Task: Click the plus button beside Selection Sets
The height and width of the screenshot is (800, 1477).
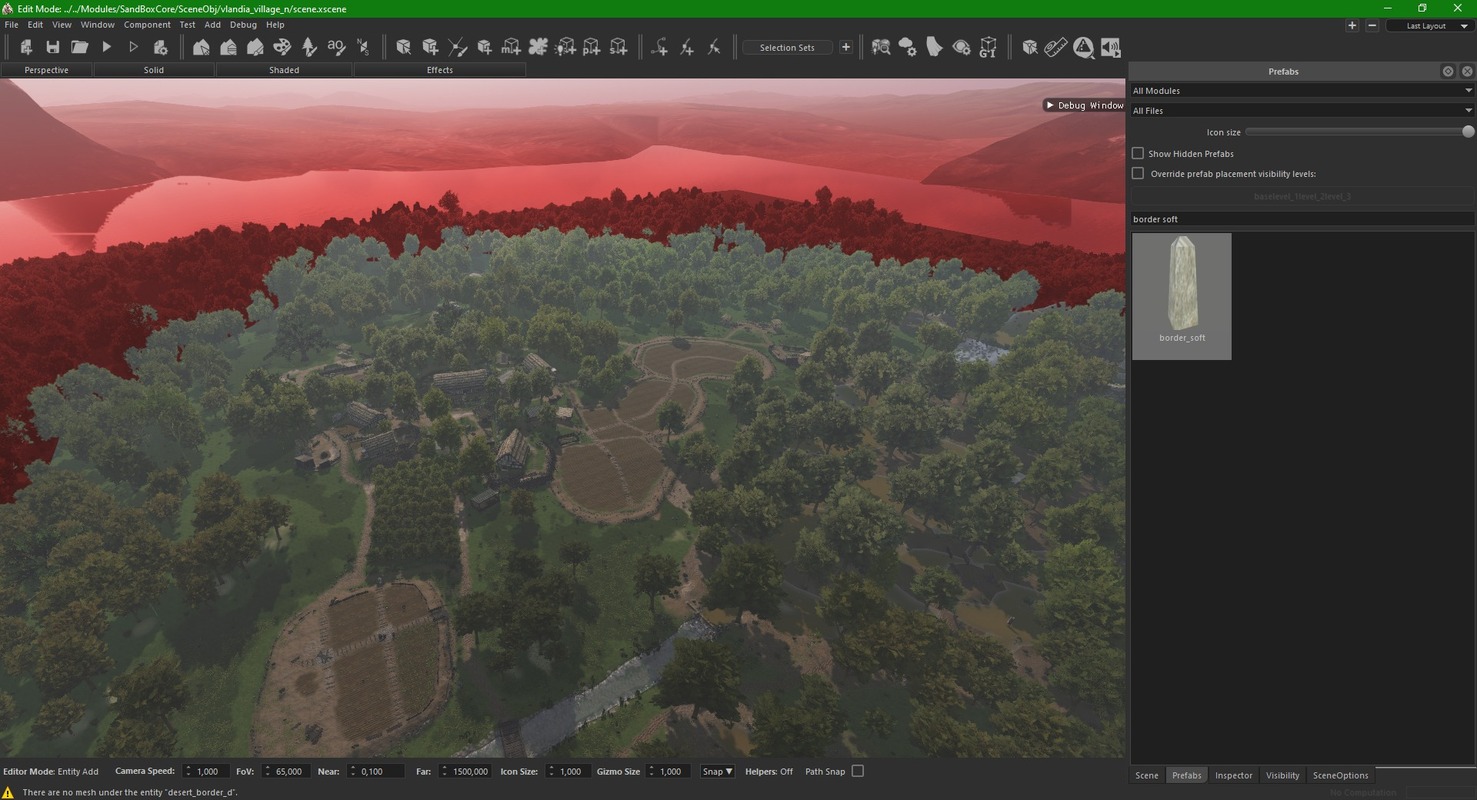Action: [846, 47]
